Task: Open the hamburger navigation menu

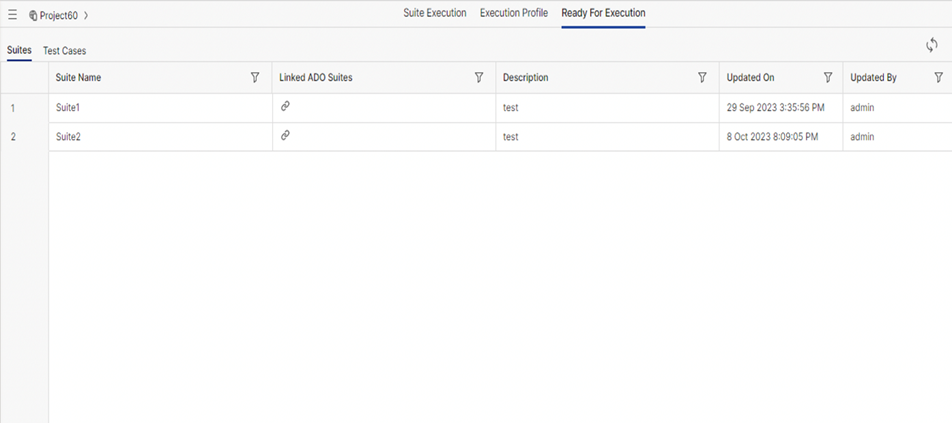Action: [x=12, y=15]
